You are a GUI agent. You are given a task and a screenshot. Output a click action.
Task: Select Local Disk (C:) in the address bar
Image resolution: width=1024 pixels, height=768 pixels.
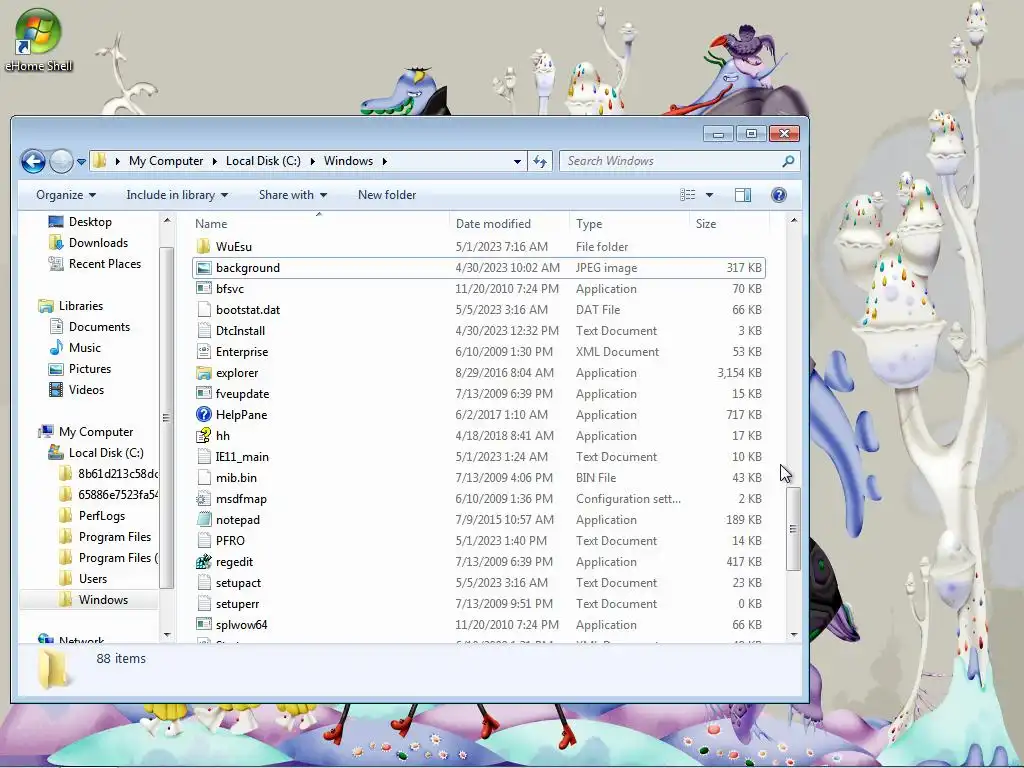tap(263, 161)
